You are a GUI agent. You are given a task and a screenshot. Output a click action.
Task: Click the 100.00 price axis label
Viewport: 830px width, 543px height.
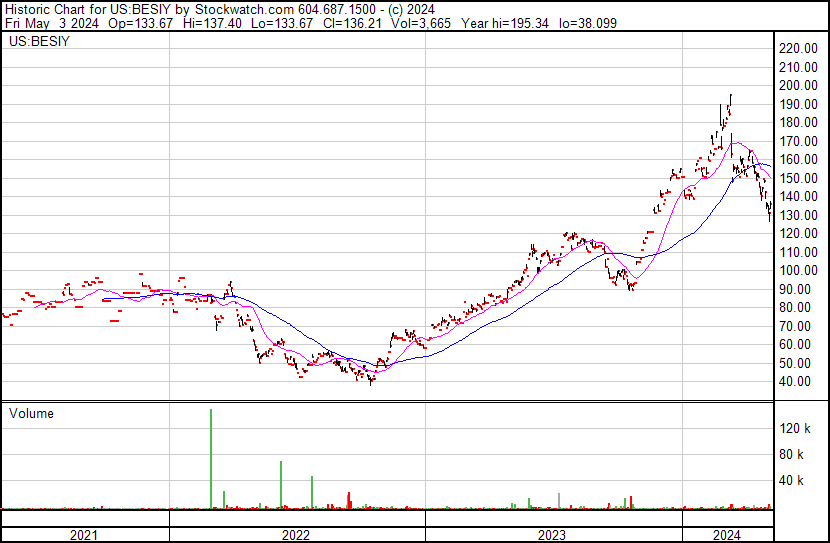click(800, 270)
